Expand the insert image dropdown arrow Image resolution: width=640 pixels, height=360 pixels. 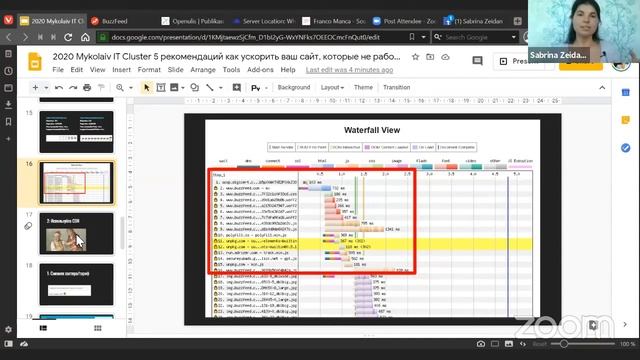(182, 88)
